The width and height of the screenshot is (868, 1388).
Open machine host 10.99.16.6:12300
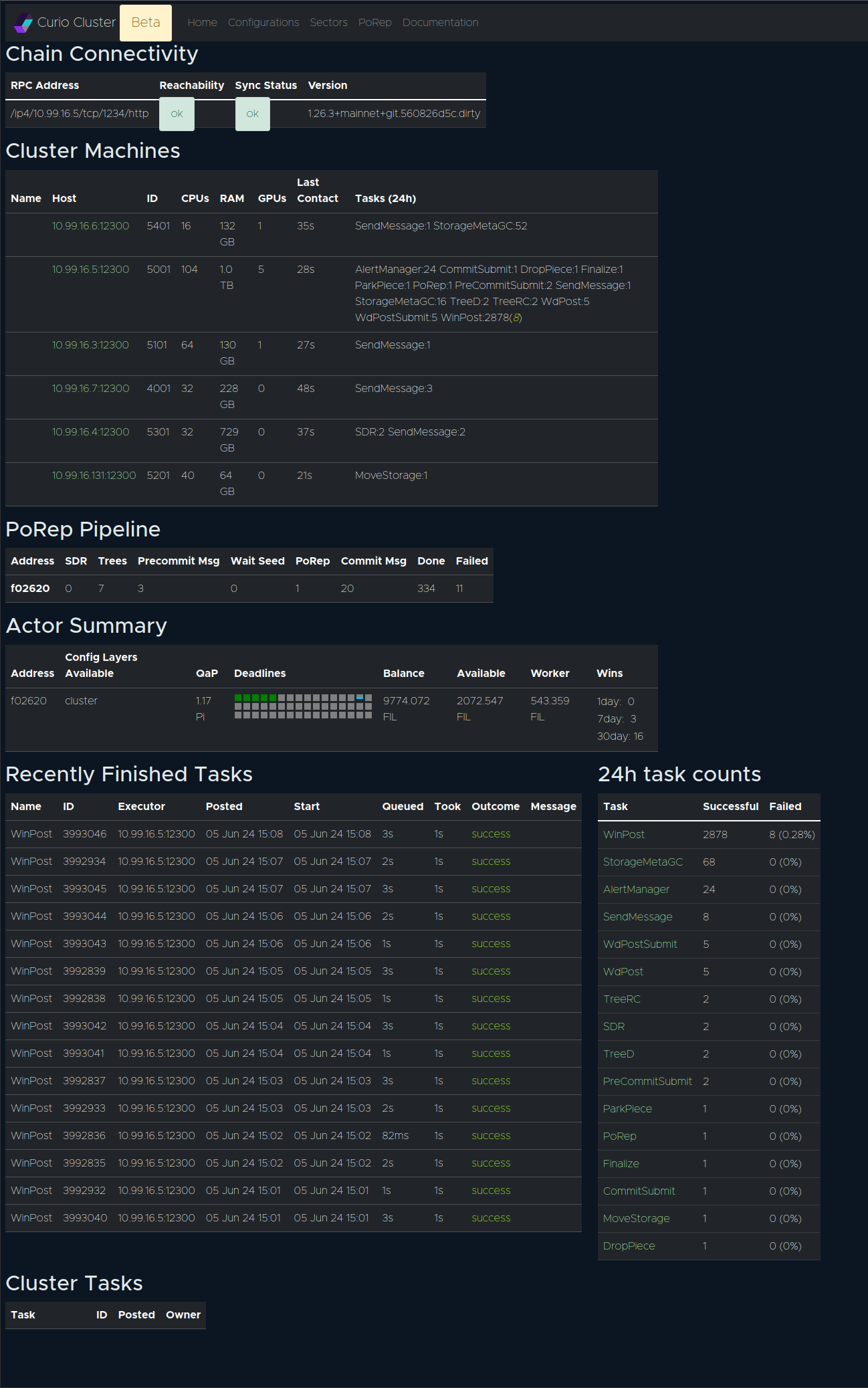coord(90,226)
